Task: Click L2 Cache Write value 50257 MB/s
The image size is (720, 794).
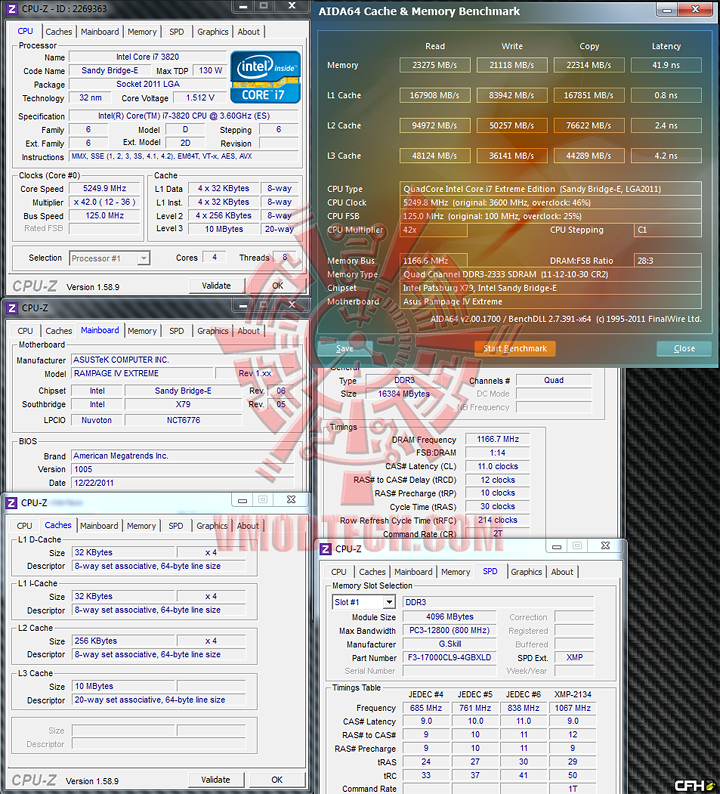Action: click(511, 126)
